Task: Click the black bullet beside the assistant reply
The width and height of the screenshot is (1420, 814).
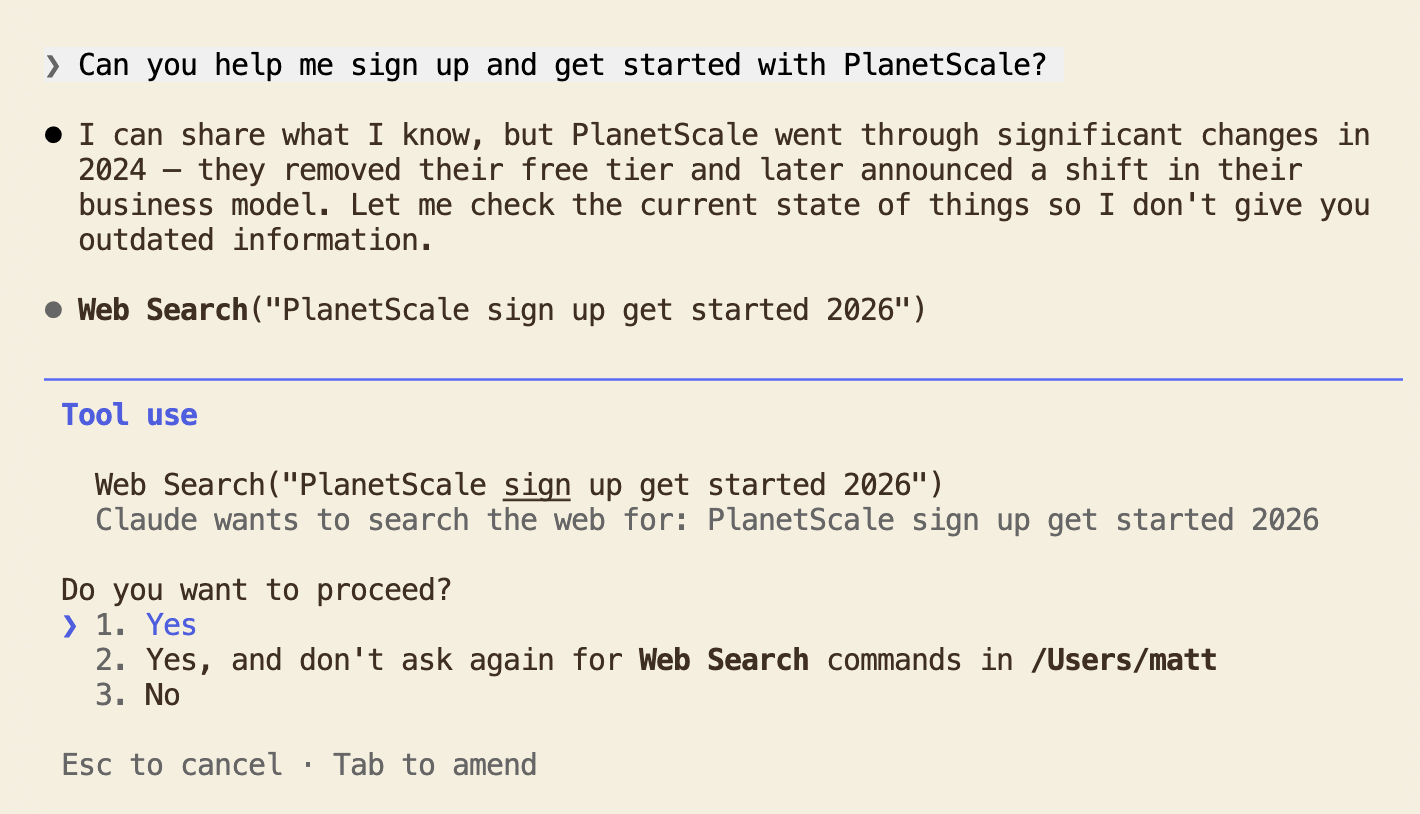Action: point(54,135)
